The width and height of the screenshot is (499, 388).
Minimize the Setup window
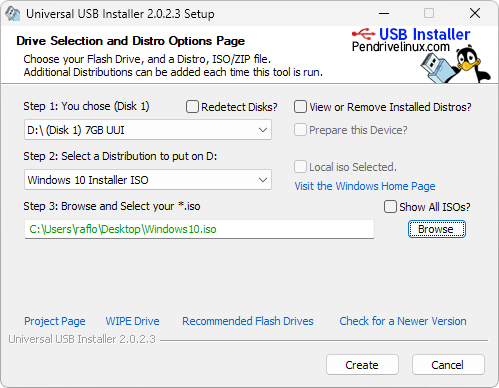pos(384,14)
